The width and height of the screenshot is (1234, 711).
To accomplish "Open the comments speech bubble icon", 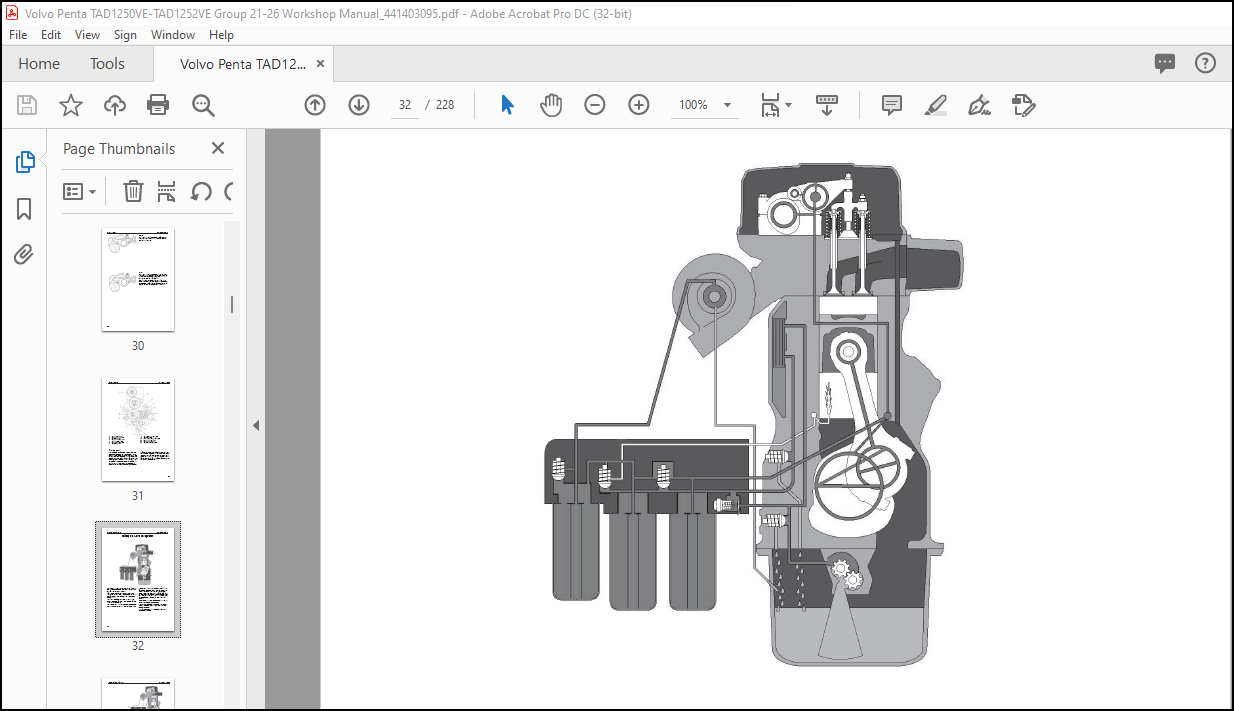I will pyautogui.click(x=1165, y=64).
